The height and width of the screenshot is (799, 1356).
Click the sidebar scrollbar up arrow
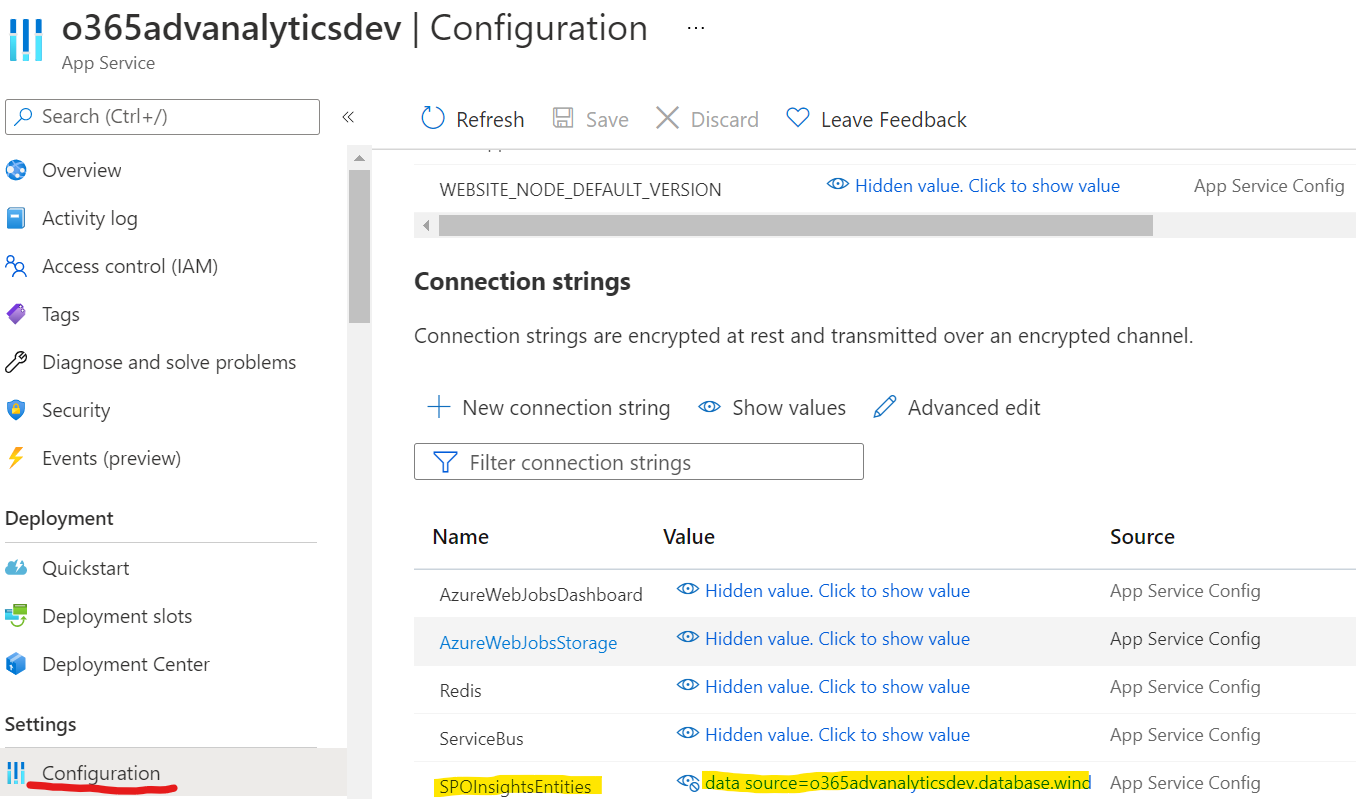pyautogui.click(x=359, y=157)
